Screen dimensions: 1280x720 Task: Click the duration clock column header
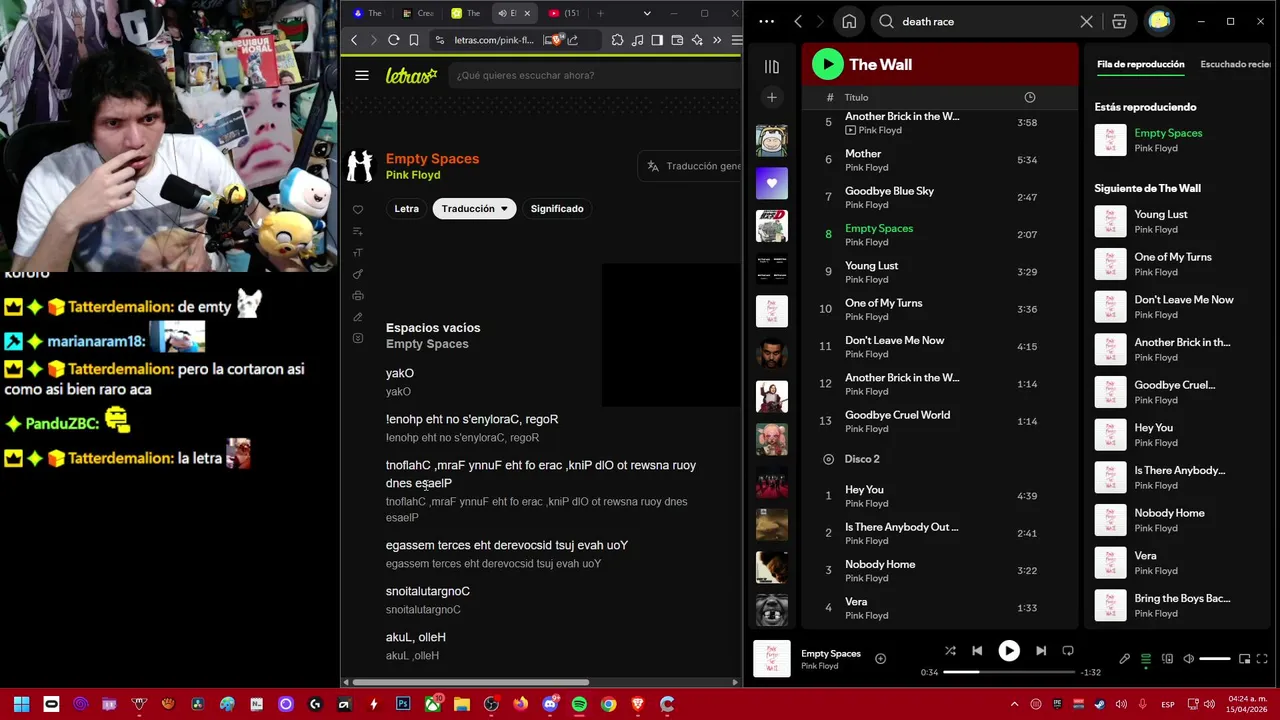pos(1029,97)
